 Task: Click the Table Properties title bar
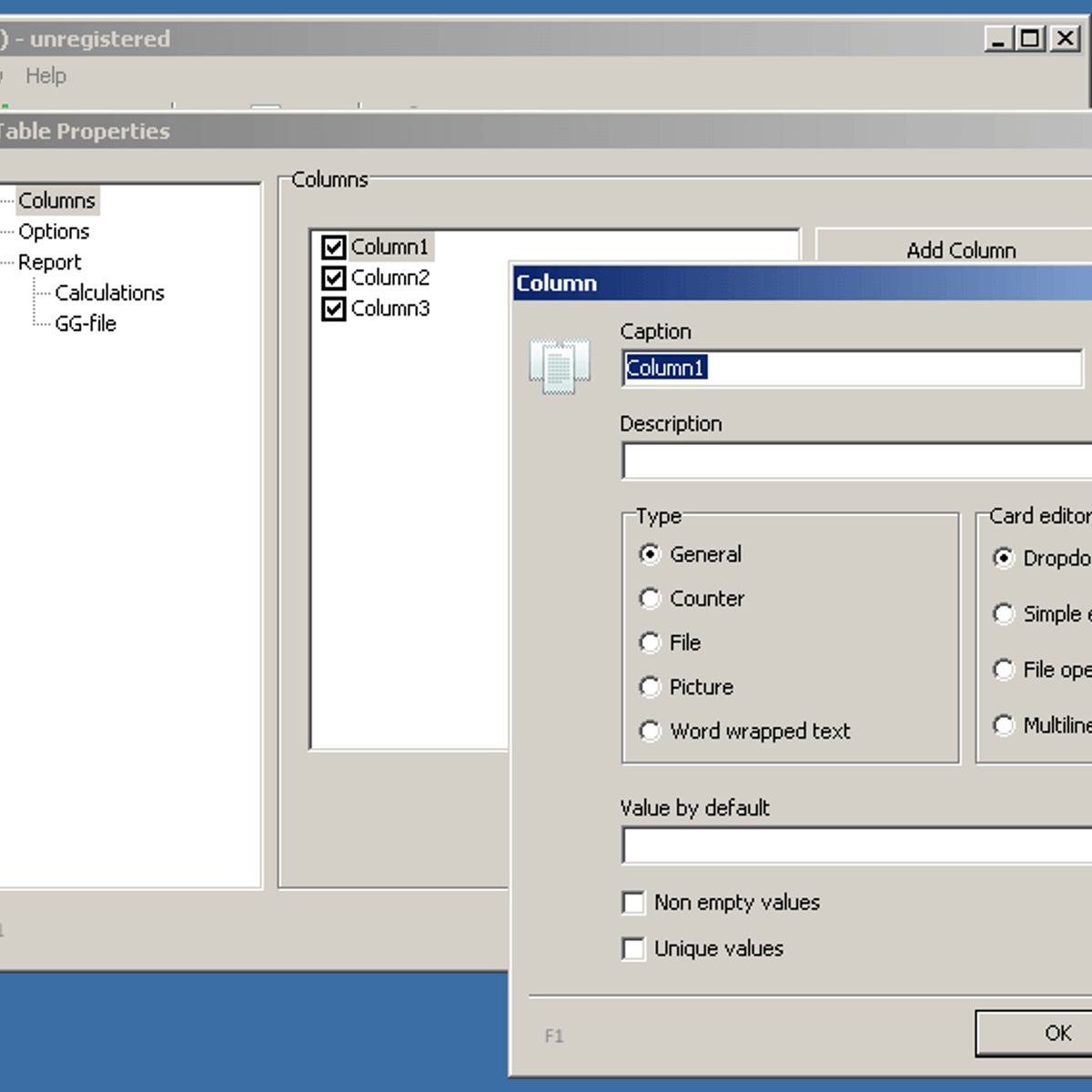pos(546,131)
